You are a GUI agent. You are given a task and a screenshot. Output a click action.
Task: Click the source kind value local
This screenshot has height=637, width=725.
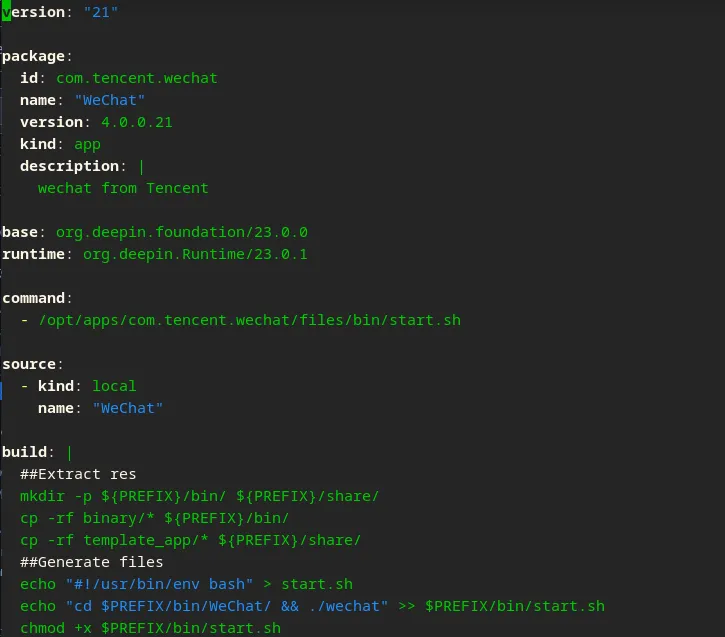(x=114, y=386)
